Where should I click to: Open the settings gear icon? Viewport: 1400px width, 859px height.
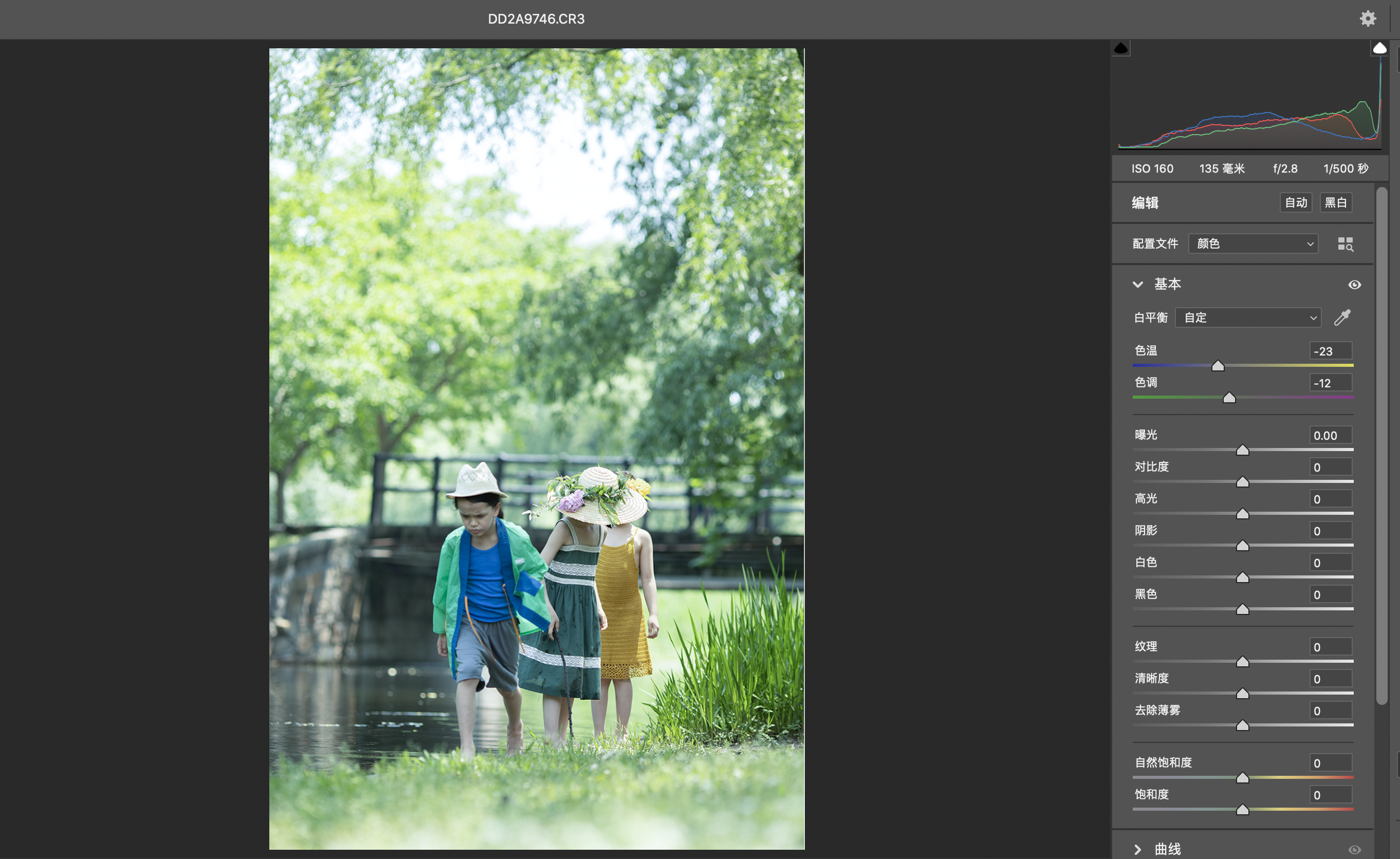[1368, 18]
